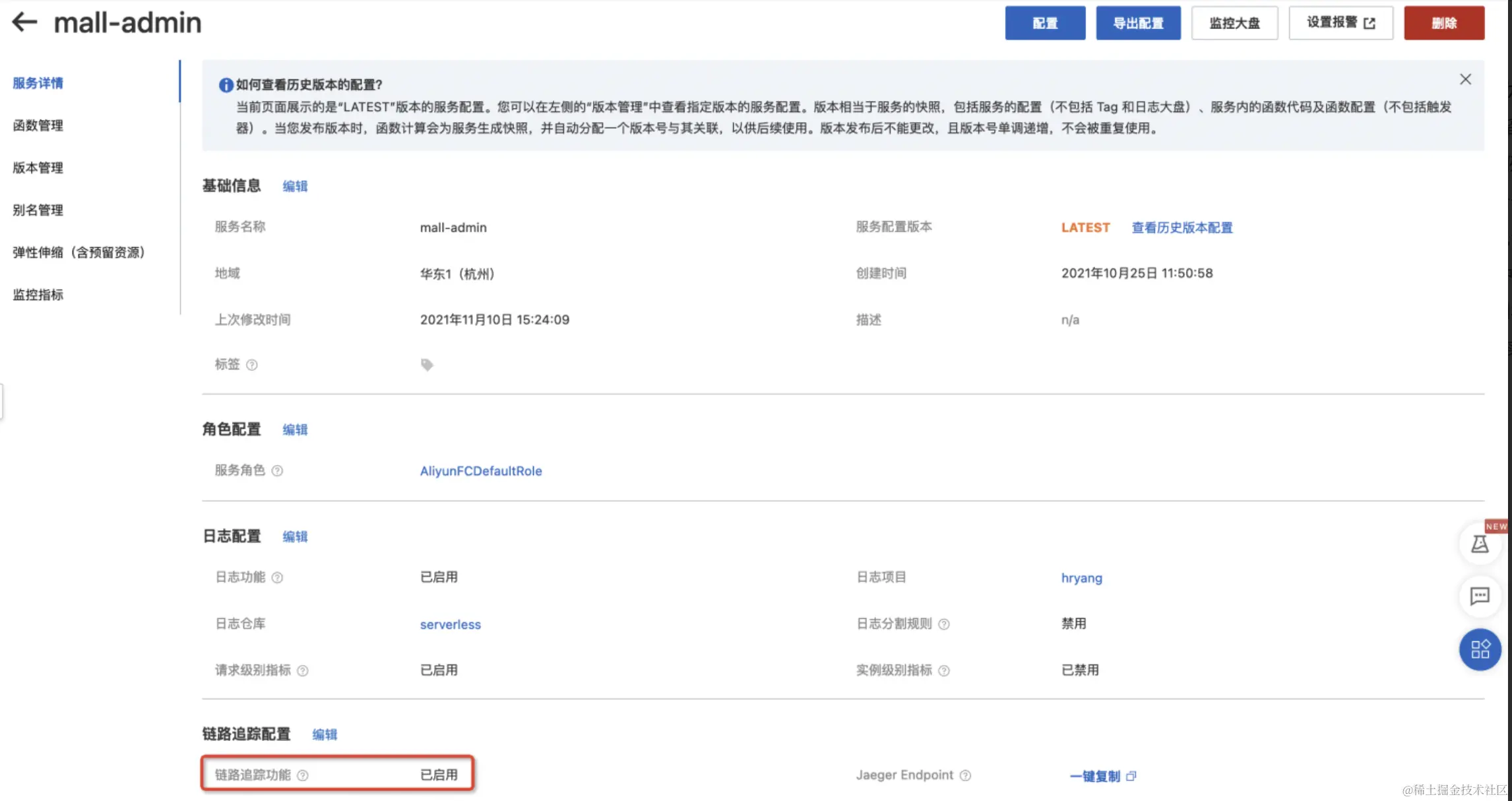Click 查看历史版本配置 link
Viewport: 1512px width, 801px height.
(1181, 228)
